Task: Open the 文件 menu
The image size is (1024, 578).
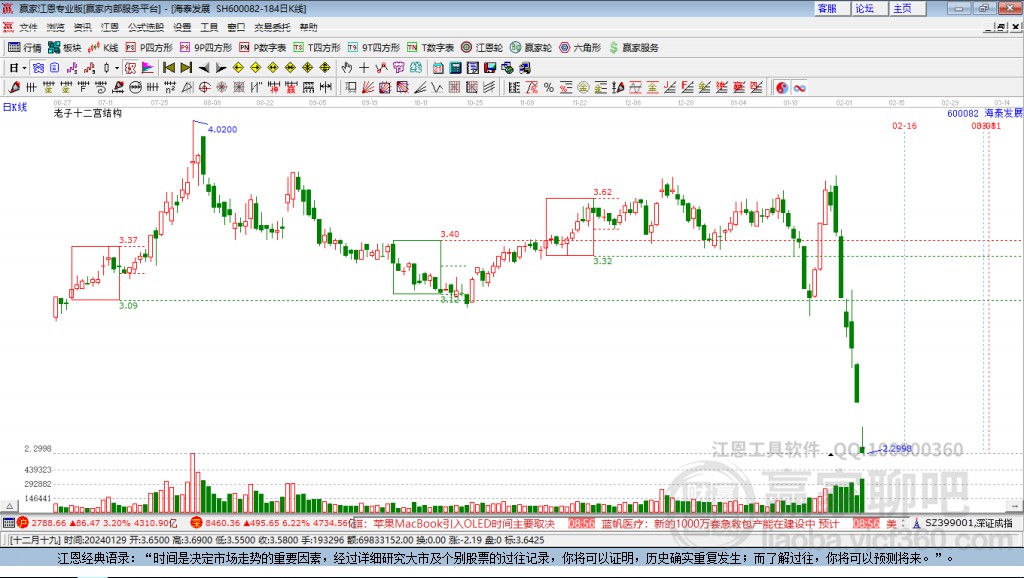Action: (28, 27)
